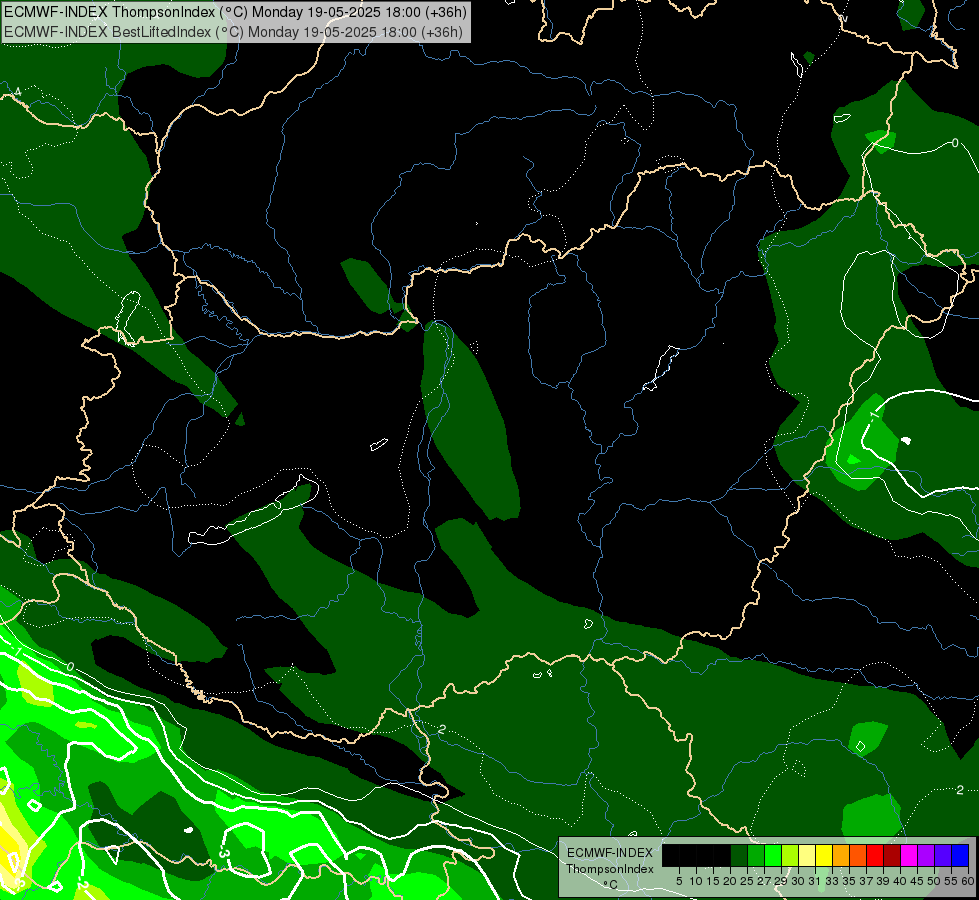Click legend tick value 29
The image size is (979, 900).
tap(781, 881)
